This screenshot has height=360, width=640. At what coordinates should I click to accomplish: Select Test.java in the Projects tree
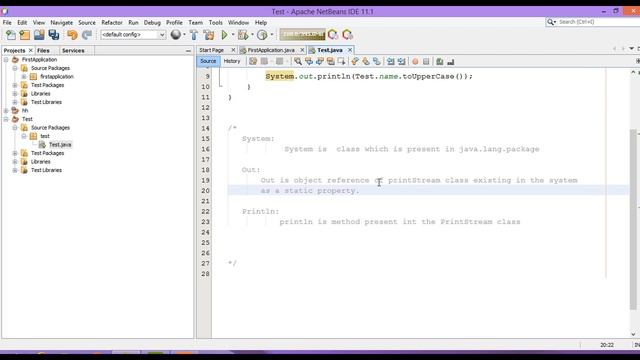tap(60, 144)
